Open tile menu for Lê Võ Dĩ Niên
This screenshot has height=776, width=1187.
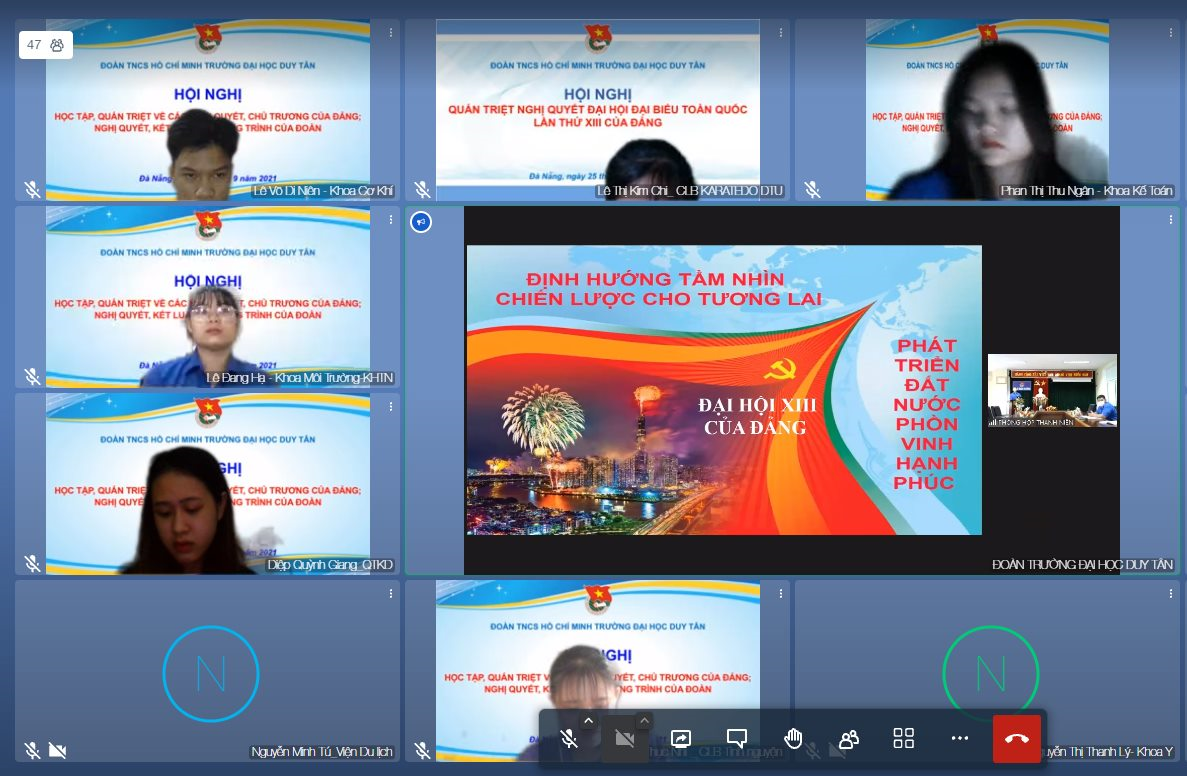click(x=391, y=33)
